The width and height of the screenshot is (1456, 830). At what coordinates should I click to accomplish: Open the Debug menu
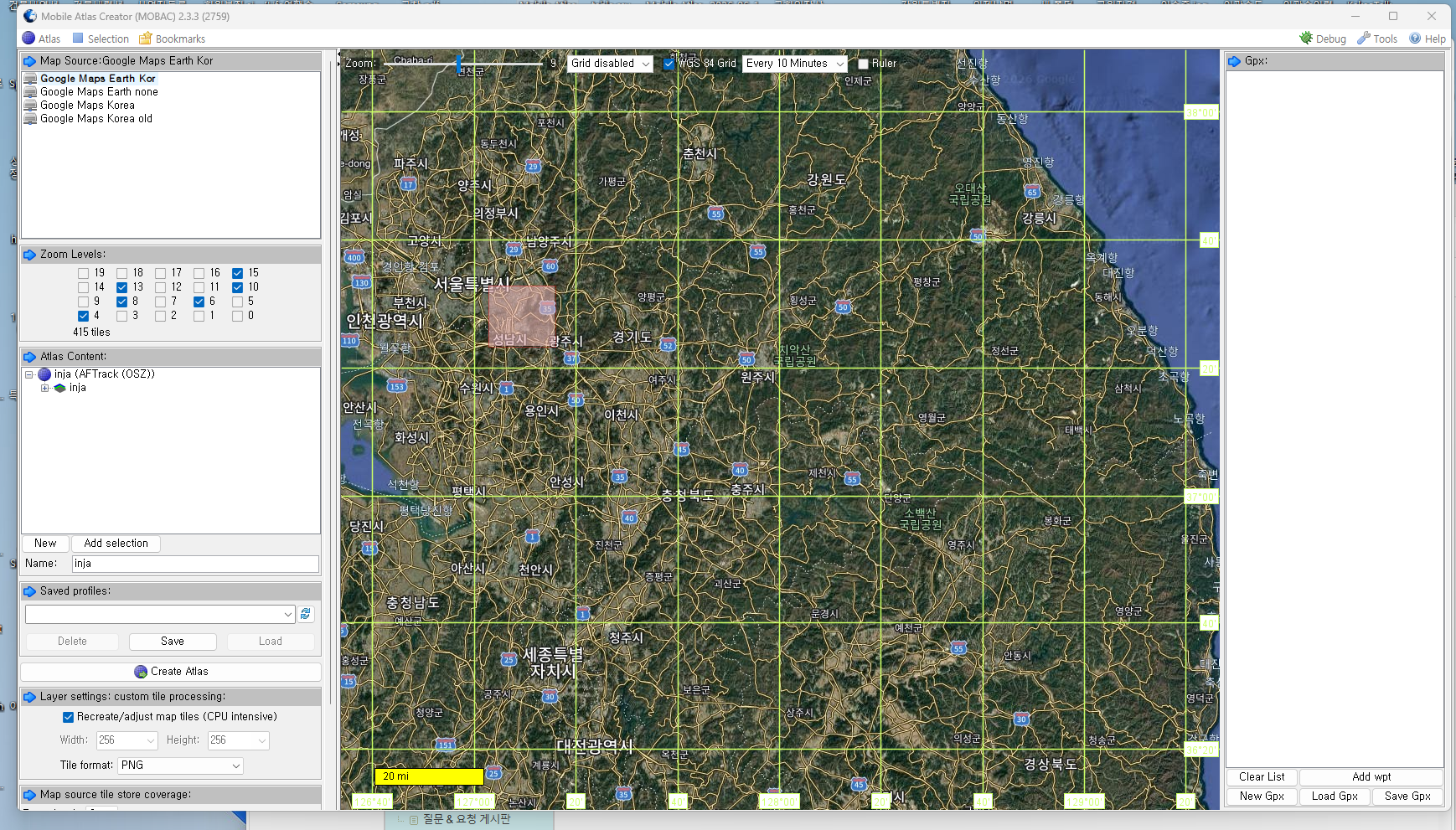[1323, 39]
